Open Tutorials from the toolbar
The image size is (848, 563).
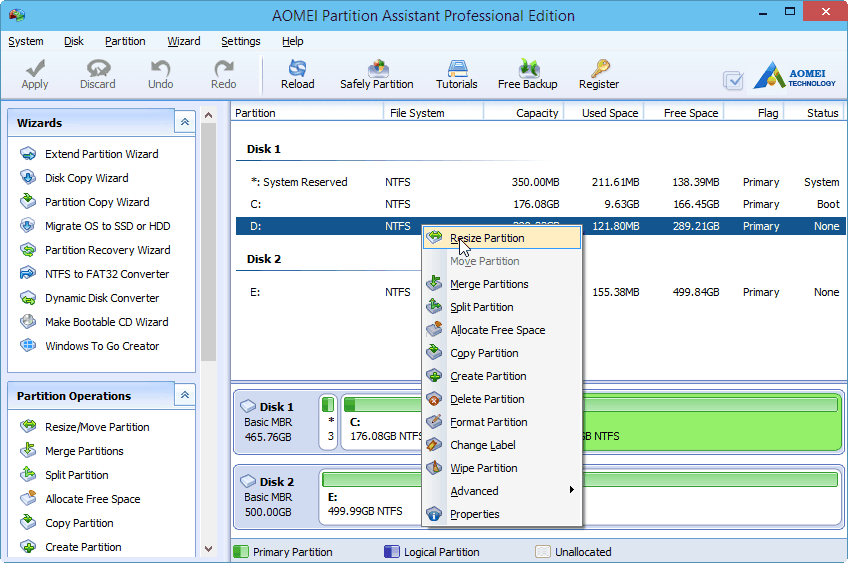(457, 74)
